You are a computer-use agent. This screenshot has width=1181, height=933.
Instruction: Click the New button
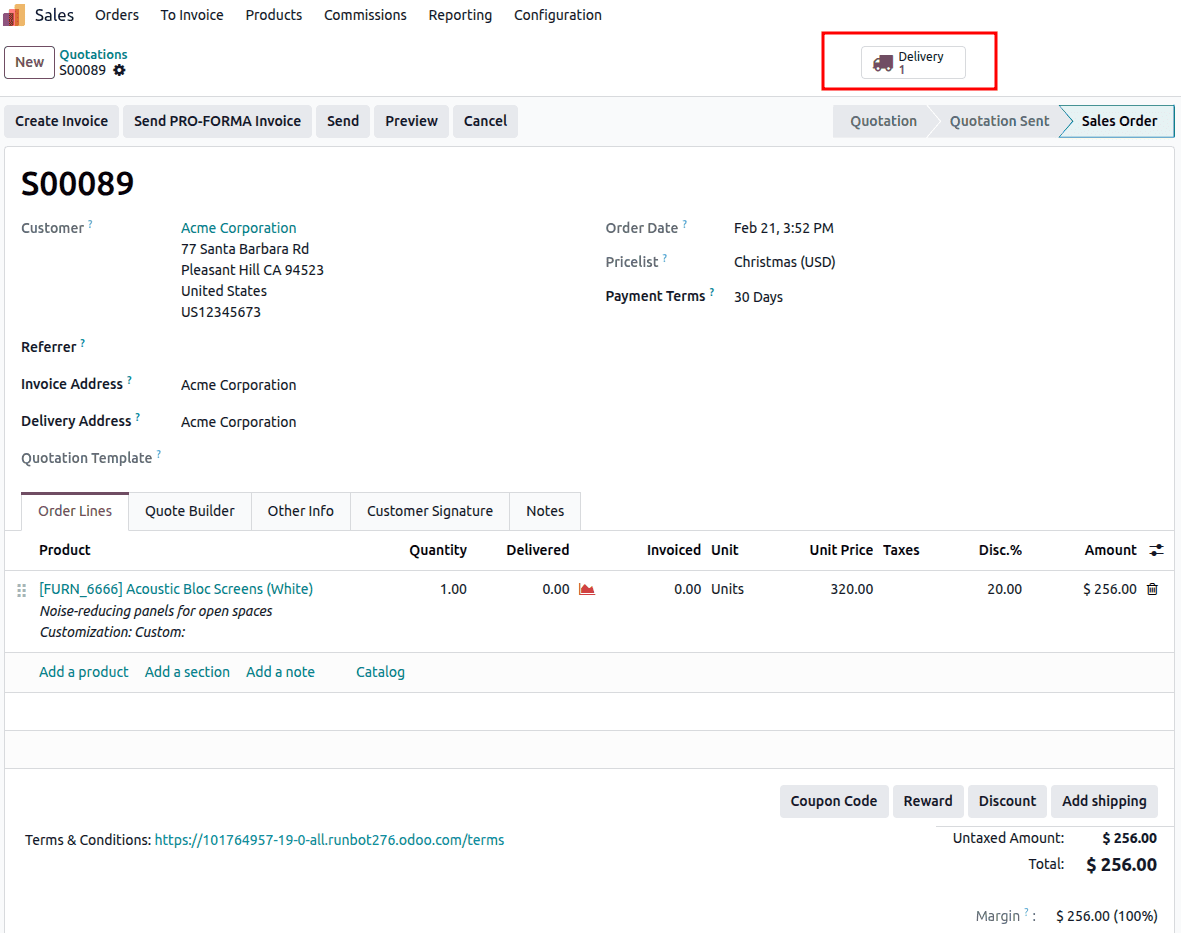point(29,63)
